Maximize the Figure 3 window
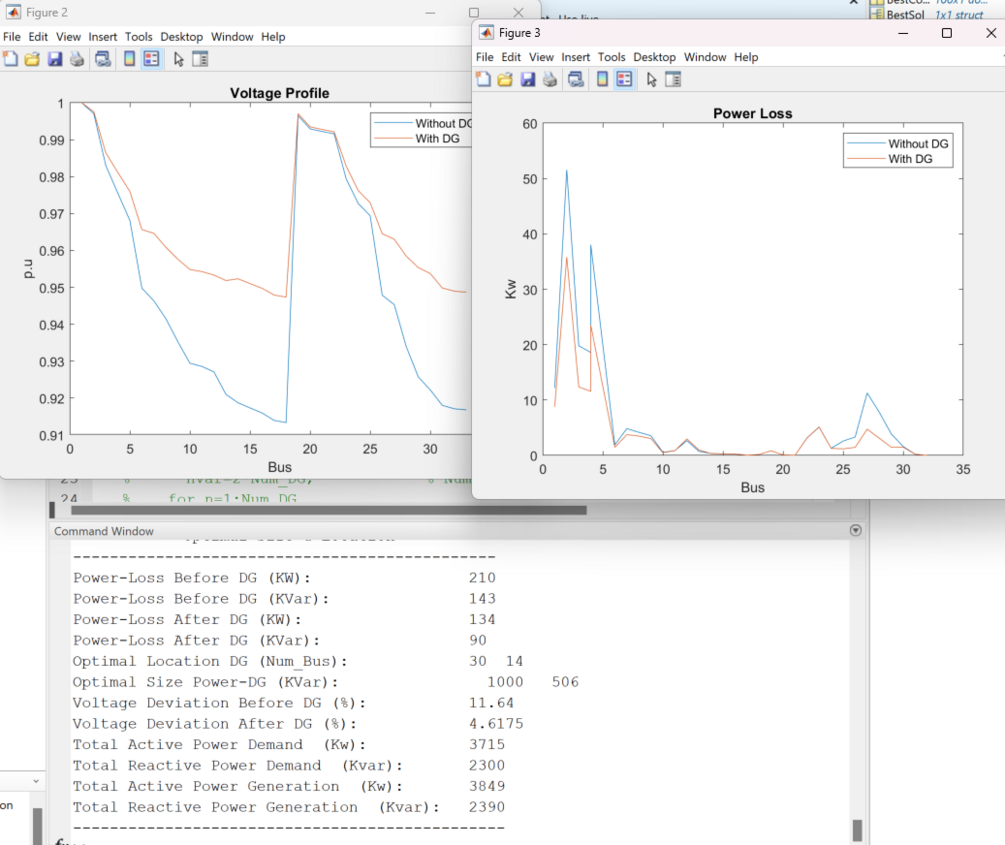The image size is (1005, 845). tap(946, 33)
